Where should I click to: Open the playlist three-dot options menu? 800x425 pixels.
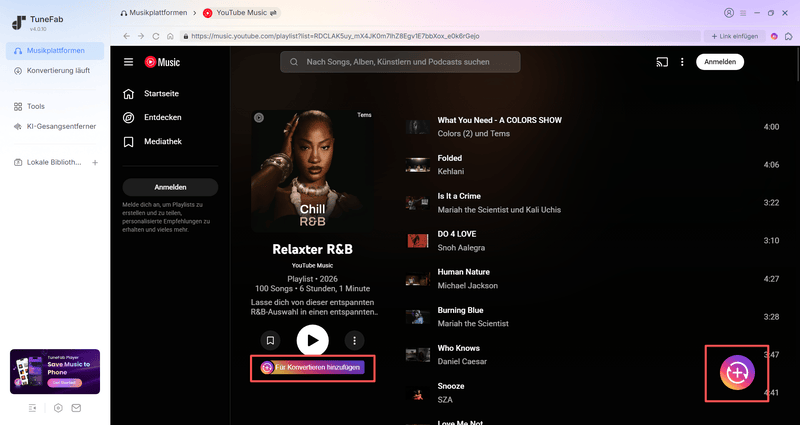(x=355, y=340)
